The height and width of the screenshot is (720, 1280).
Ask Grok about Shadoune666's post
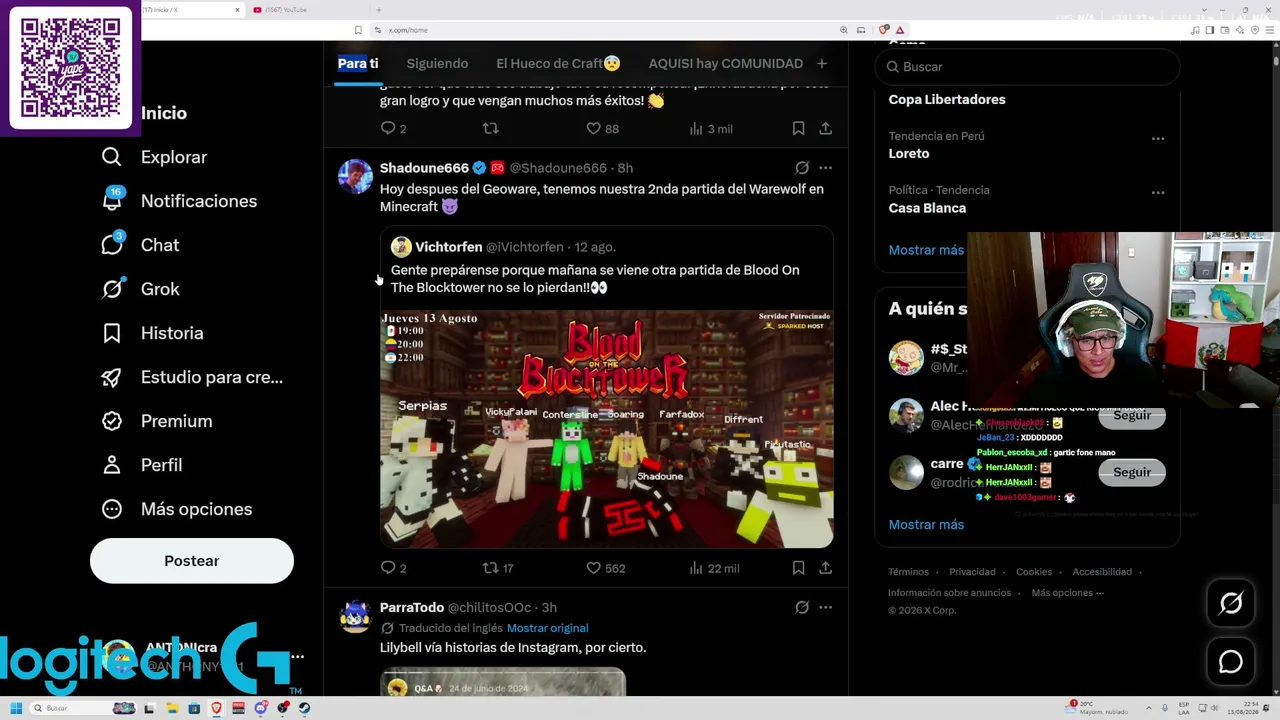point(802,168)
